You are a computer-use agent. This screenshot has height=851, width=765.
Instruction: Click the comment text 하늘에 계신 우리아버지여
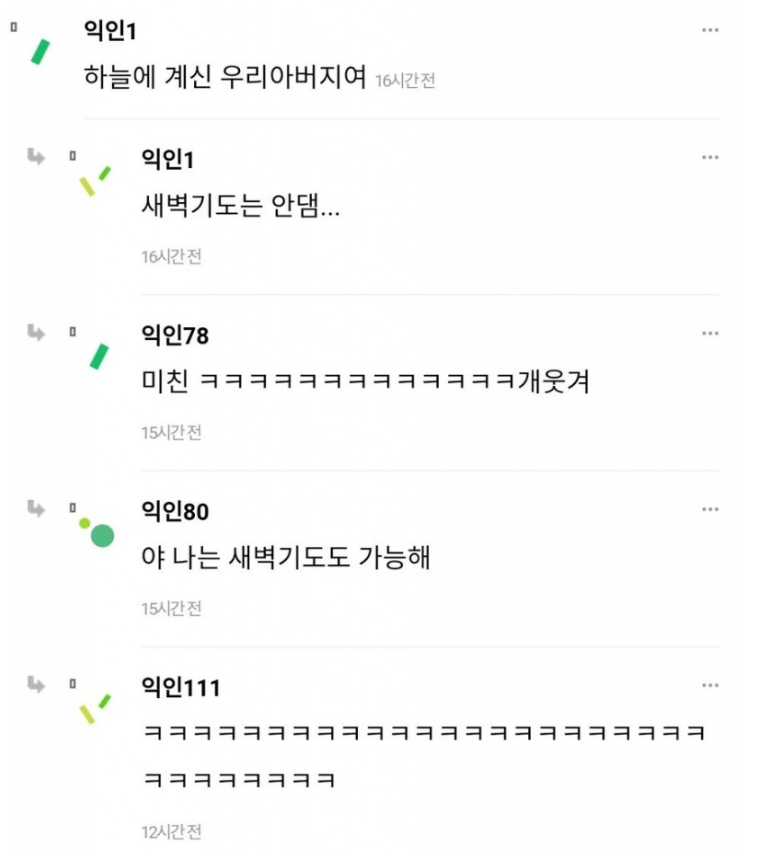tap(226, 79)
